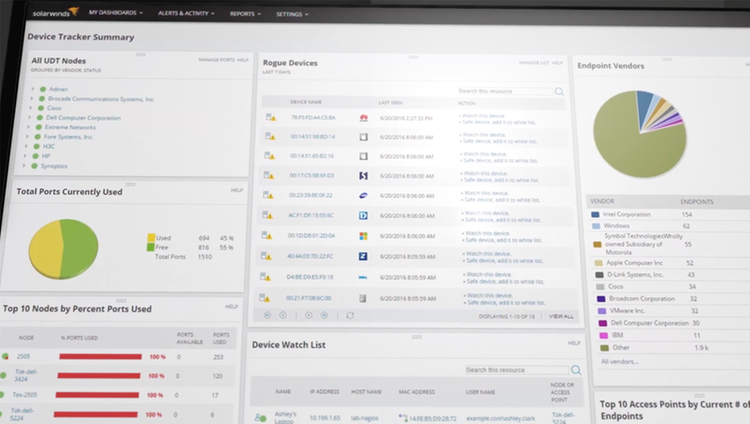The height and width of the screenshot is (424, 750).
Task: Expand the Fore Systems, Inc. group
Action: tap(28, 136)
